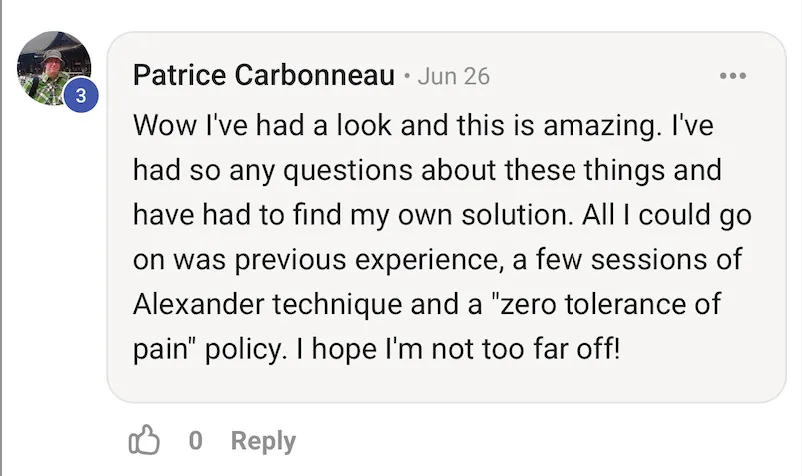Open the Patrice Carbonneau author name link
The image size is (802, 476).
pos(263,76)
